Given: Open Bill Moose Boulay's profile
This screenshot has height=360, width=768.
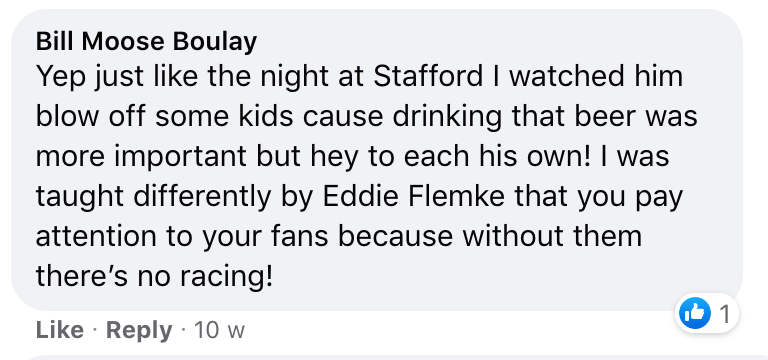Looking at the screenshot, I should tap(146, 42).
